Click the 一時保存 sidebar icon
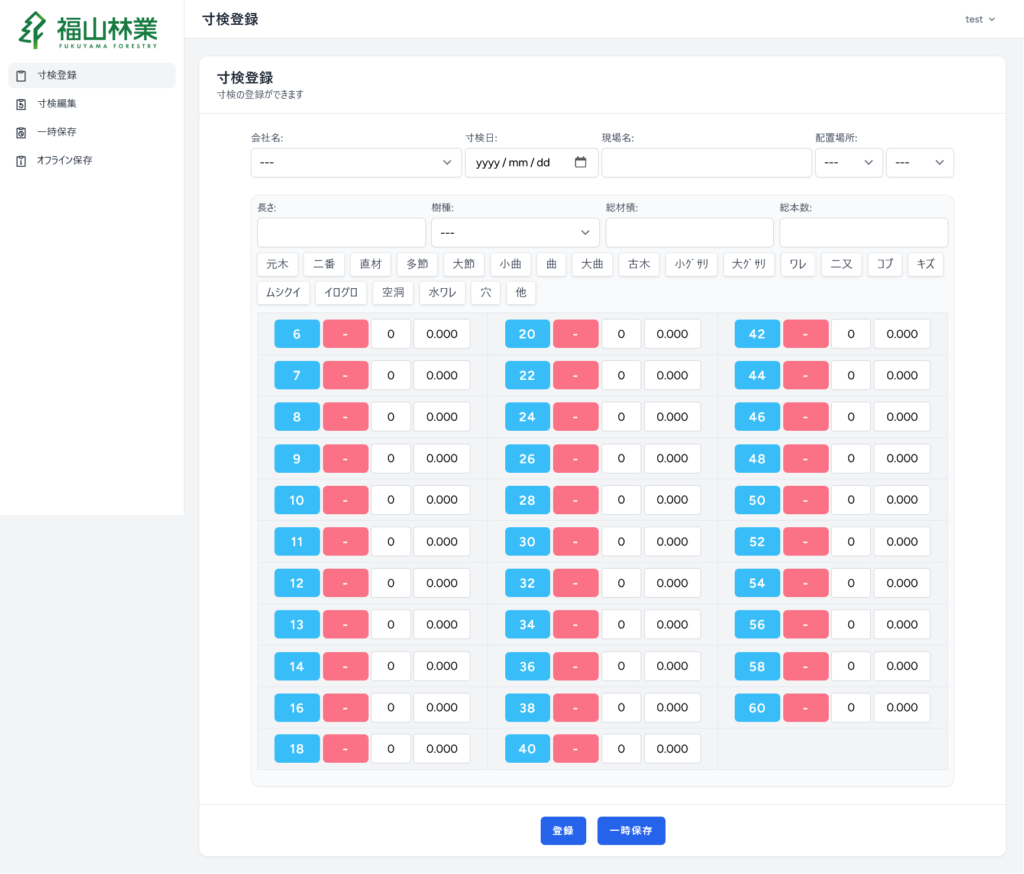This screenshot has width=1024, height=874. coord(22,132)
